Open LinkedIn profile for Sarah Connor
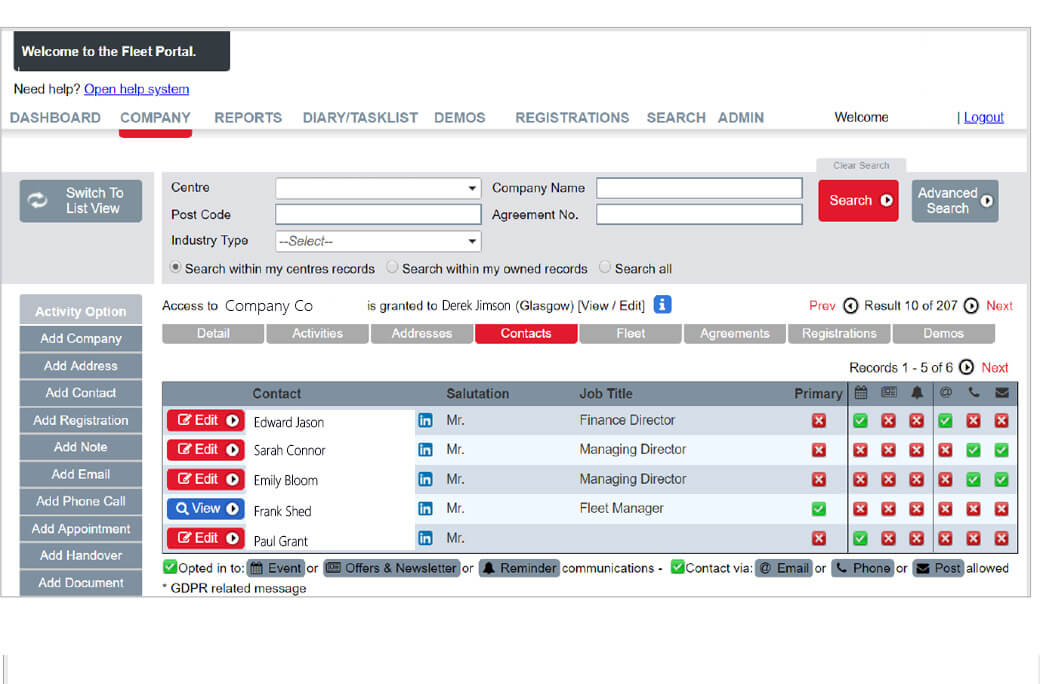This screenshot has height=684, width=1040. pyautogui.click(x=425, y=450)
